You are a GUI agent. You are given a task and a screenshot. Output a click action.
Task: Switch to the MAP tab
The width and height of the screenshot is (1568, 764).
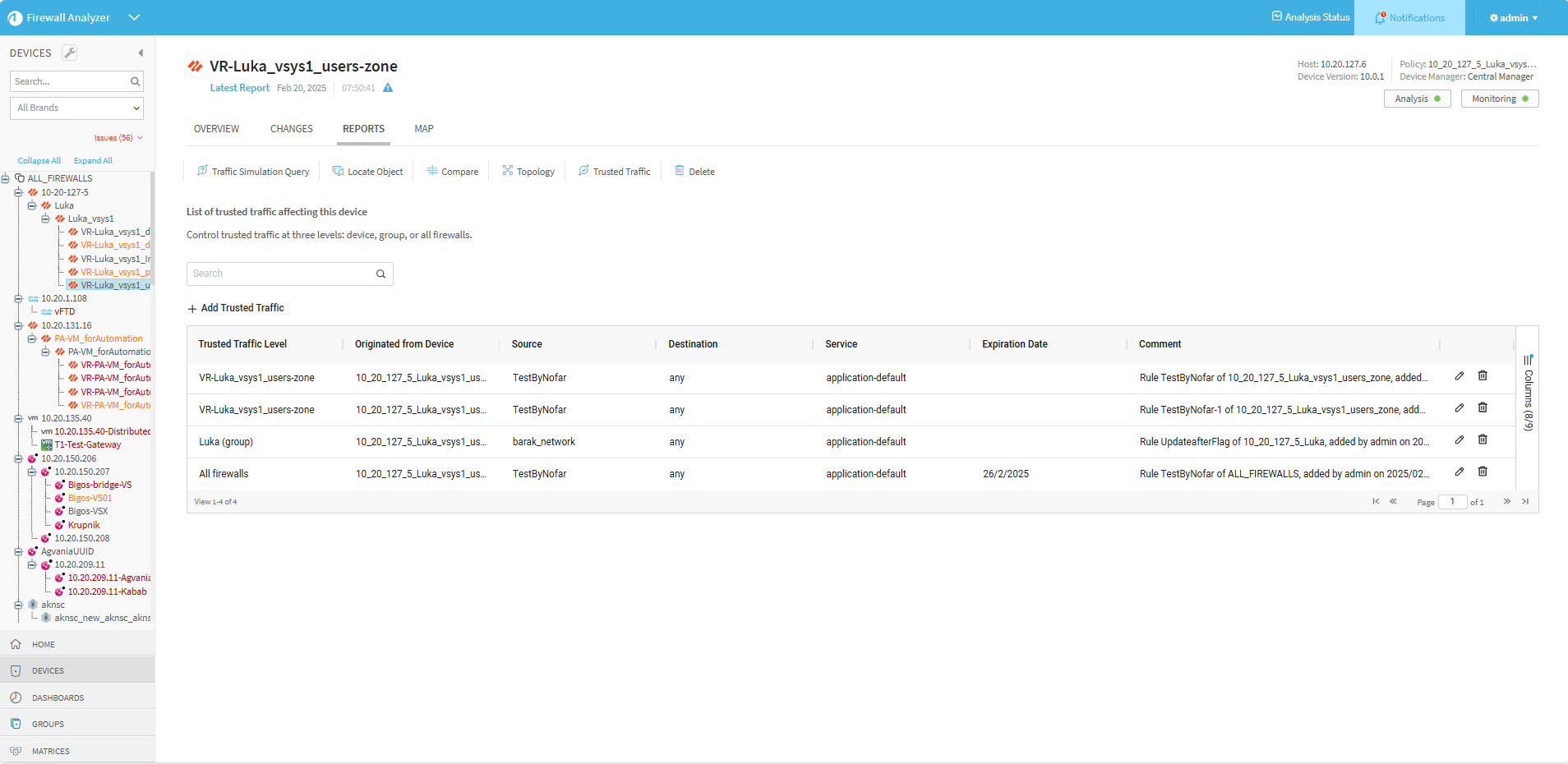tap(423, 129)
